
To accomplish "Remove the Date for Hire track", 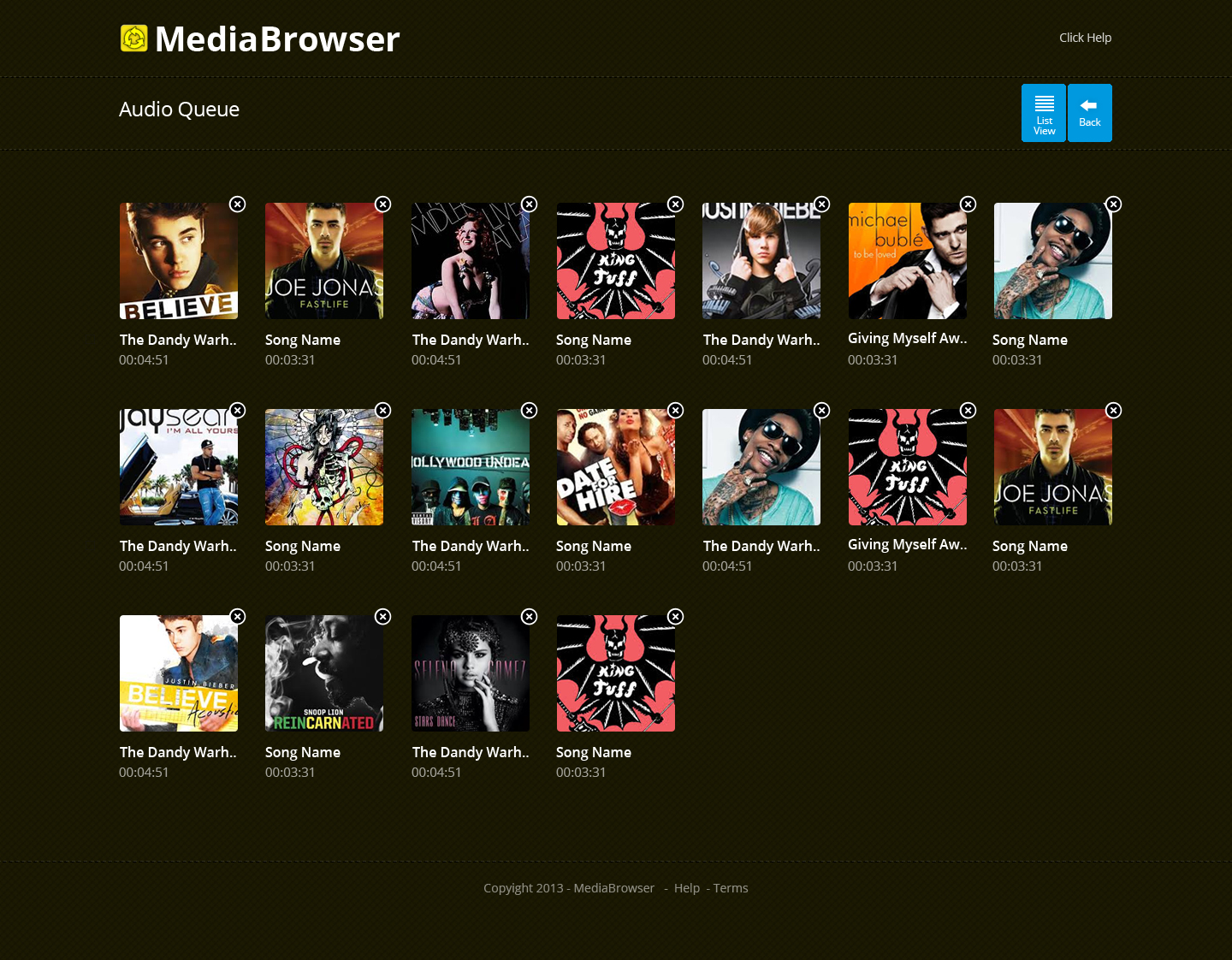I will 676,410.
